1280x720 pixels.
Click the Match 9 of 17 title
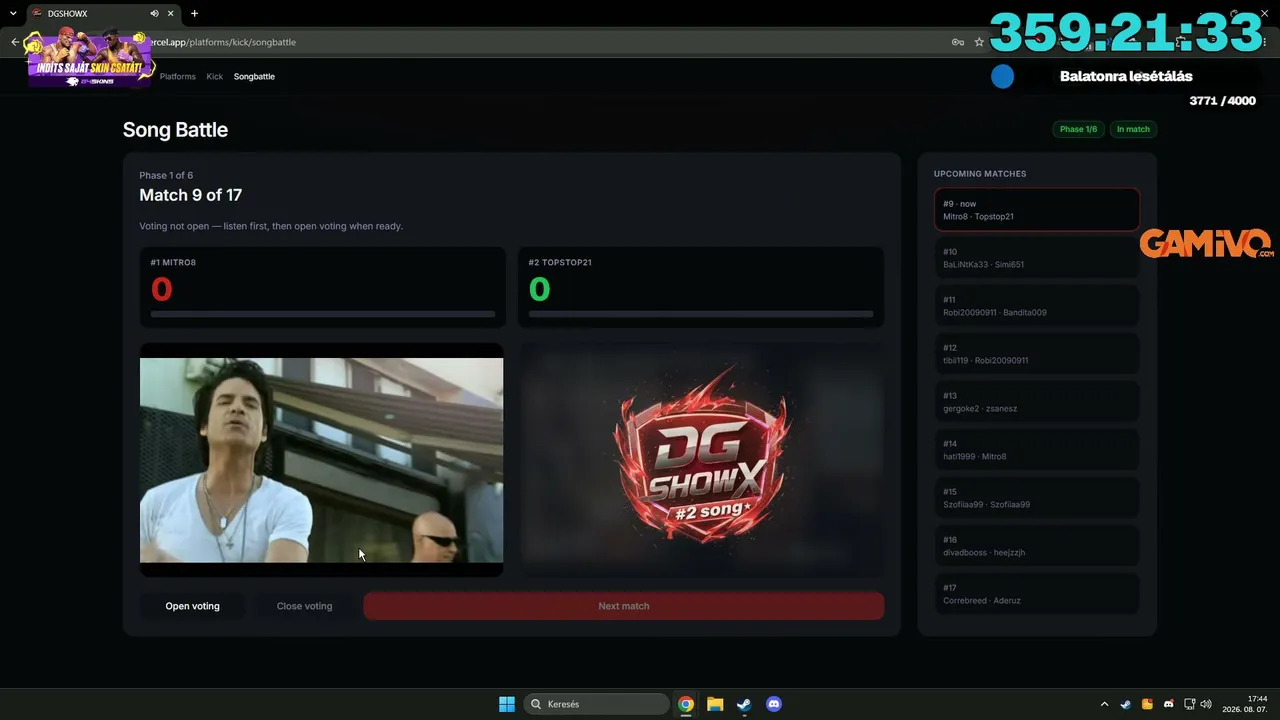tap(190, 195)
